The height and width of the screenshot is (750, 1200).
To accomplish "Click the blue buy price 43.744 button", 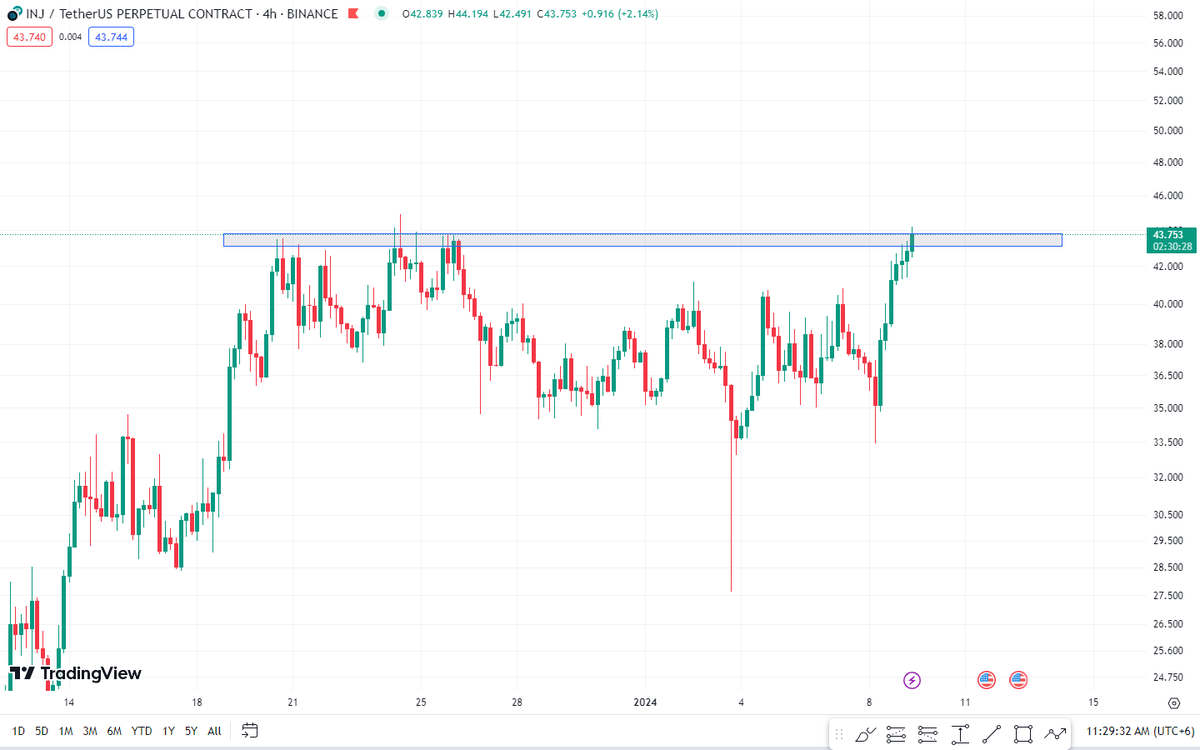I will [111, 37].
